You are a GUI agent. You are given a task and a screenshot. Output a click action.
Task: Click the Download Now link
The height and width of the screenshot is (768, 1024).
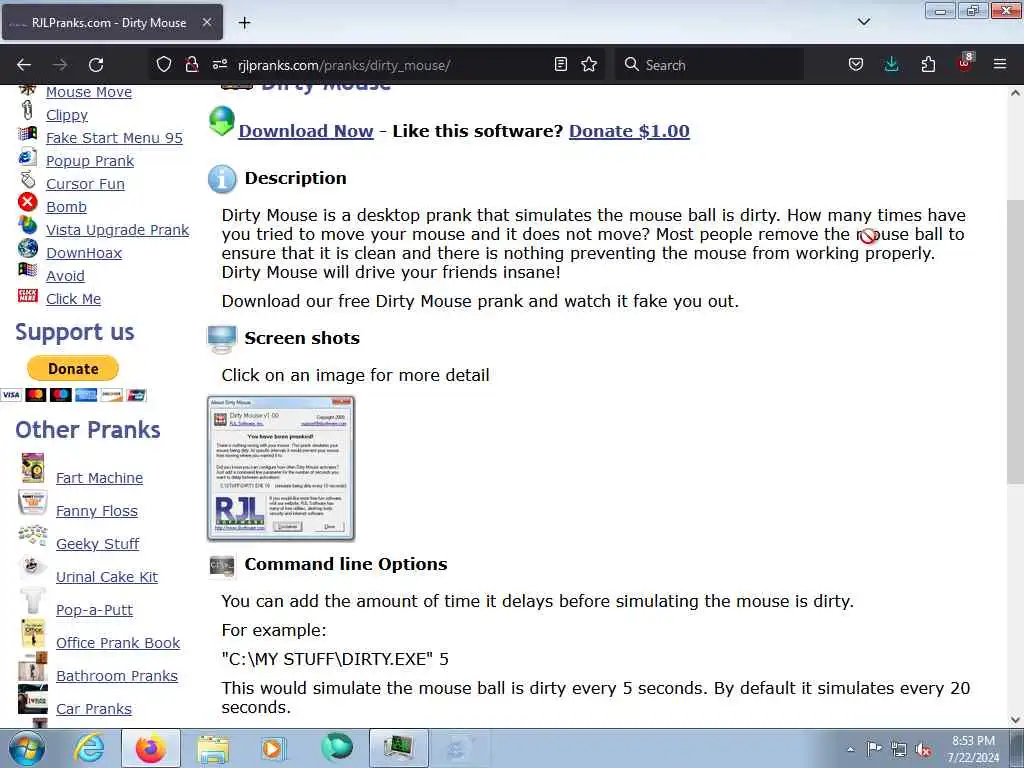coord(306,131)
